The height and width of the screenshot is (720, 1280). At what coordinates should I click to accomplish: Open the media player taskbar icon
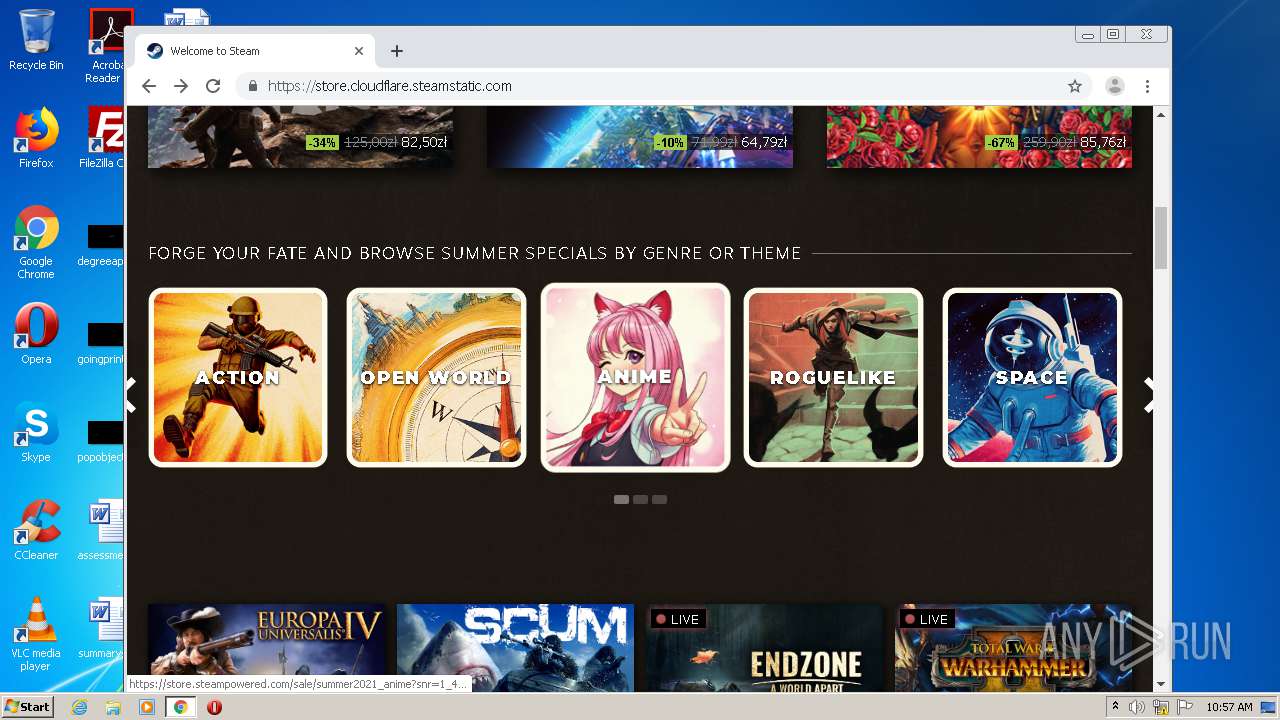(x=147, y=707)
